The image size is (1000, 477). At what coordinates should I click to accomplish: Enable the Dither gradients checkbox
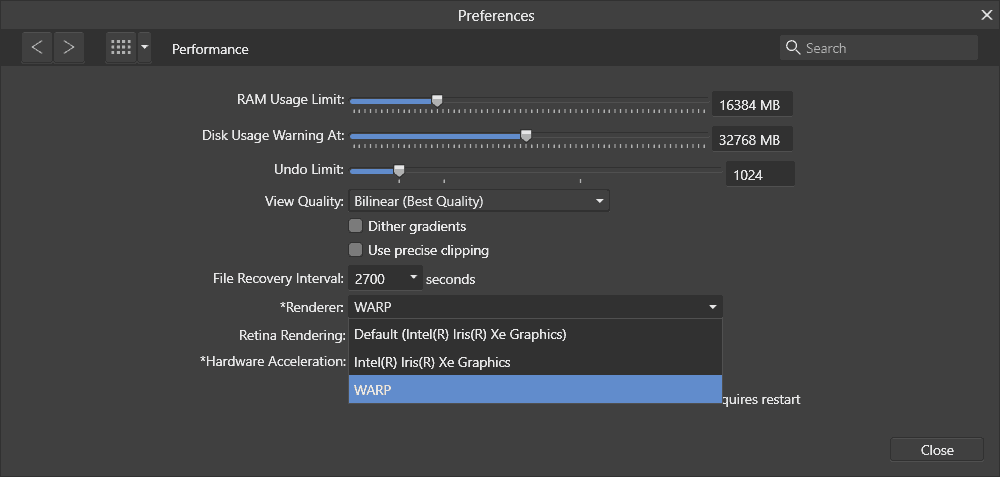[x=355, y=226]
